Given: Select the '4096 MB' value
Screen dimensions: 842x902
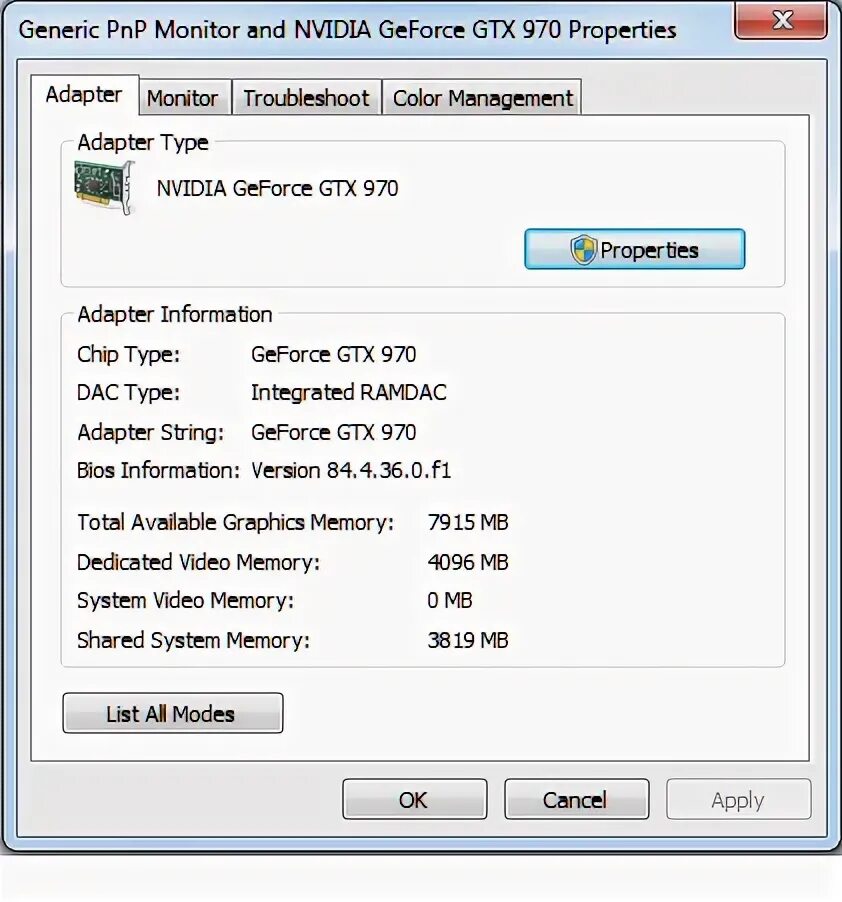Looking at the screenshot, I should pos(468,562).
